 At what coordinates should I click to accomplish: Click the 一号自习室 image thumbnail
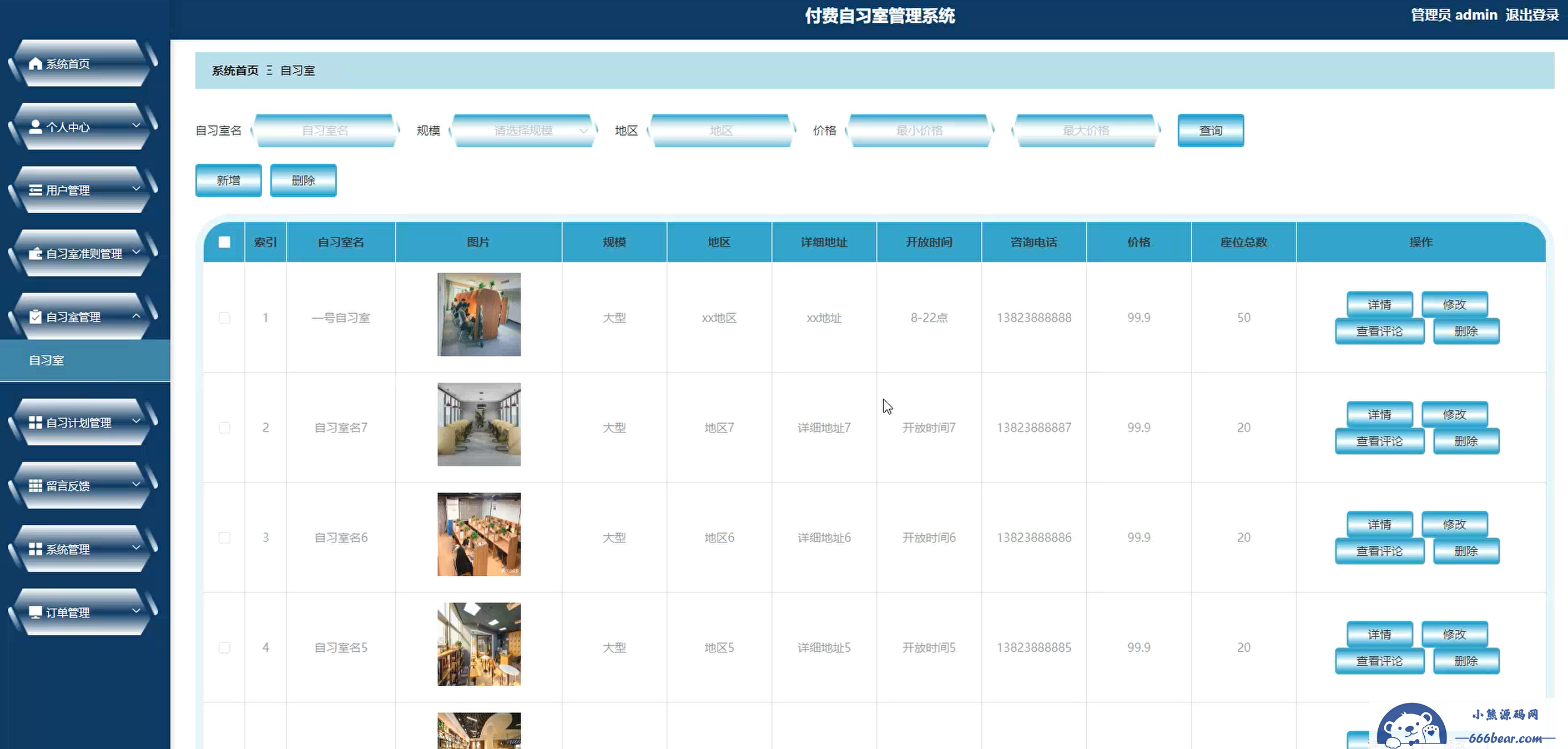[479, 314]
